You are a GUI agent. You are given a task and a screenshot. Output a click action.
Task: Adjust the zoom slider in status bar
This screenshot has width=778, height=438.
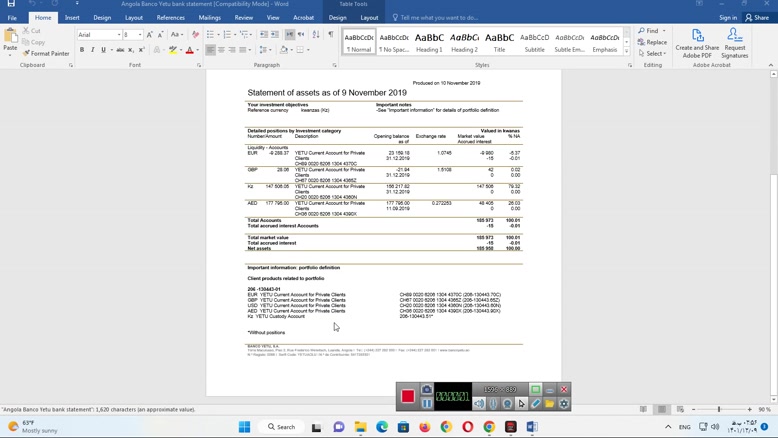[719, 409]
